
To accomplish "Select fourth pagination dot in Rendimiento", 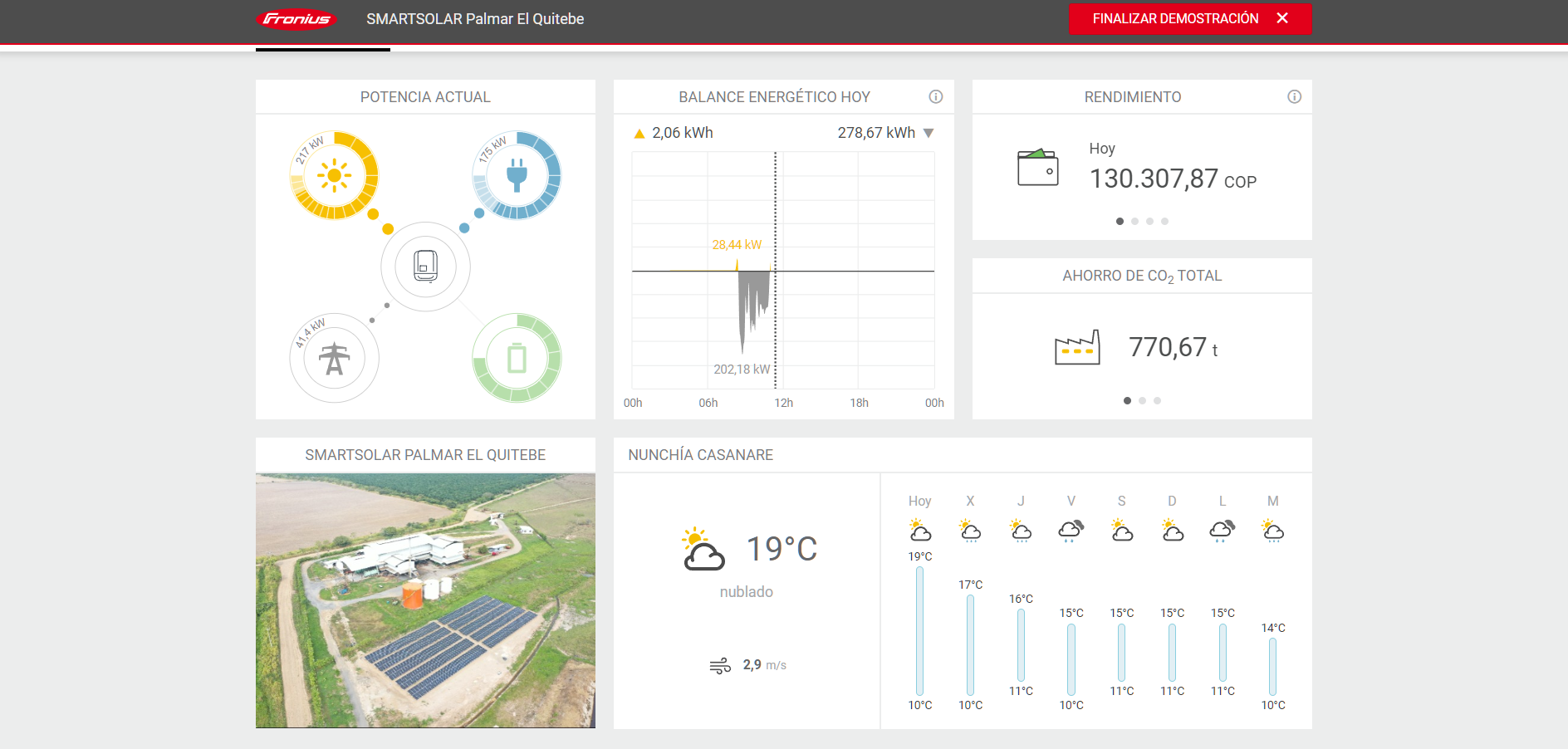I will pyautogui.click(x=1164, y=222).
